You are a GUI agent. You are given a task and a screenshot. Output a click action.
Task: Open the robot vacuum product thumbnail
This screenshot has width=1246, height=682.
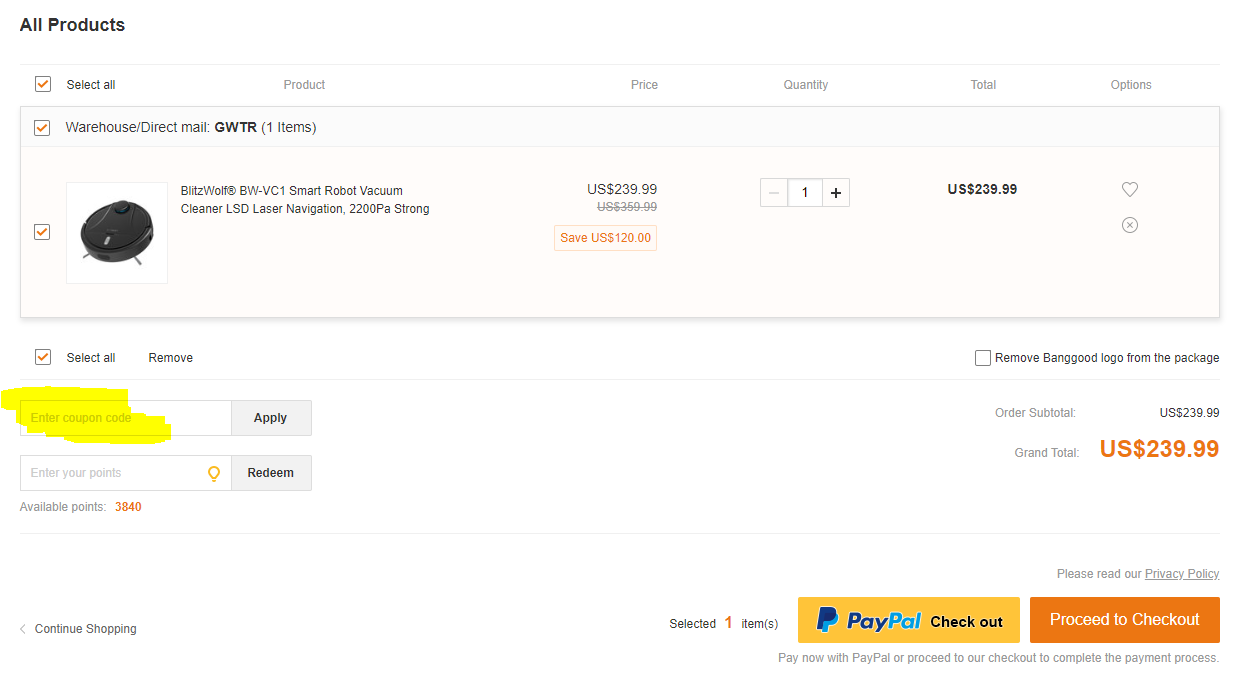tap(117, 233)
